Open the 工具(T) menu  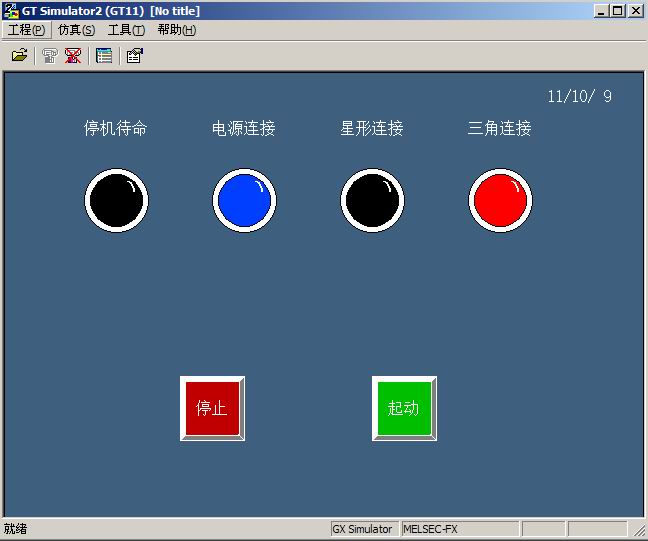click(x=126, y=30)
